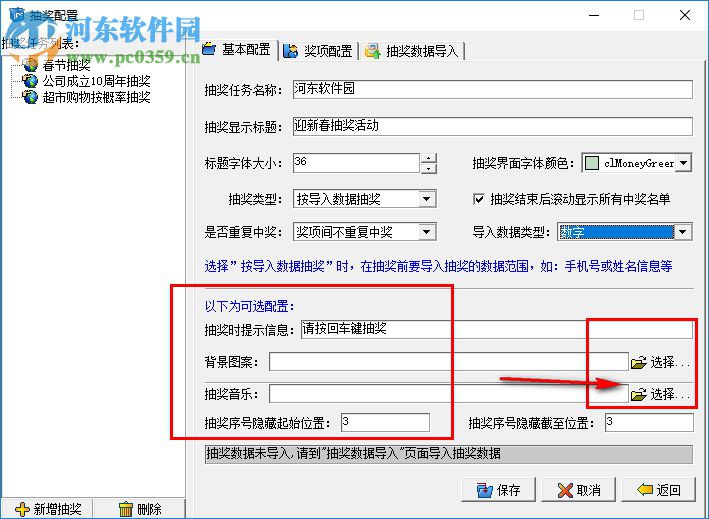This screenshot has height=519, width=709.
Task: Minimize the 抽奖配置 window
Action: 594,15
